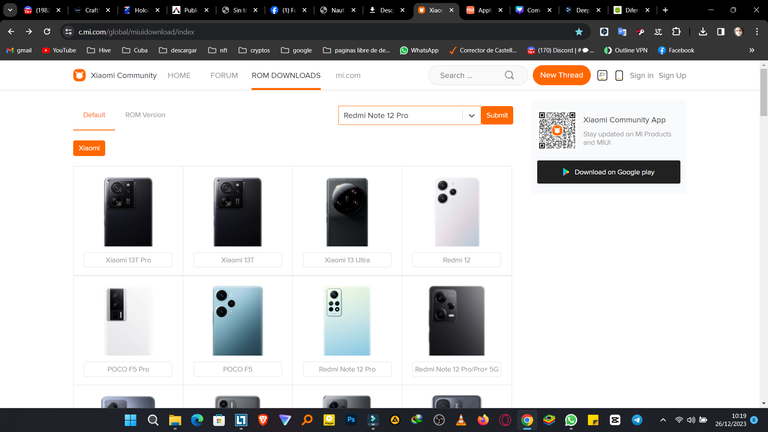Open the YouTube bookmark
The image size is (768, 432).
(x=59, y=50)
